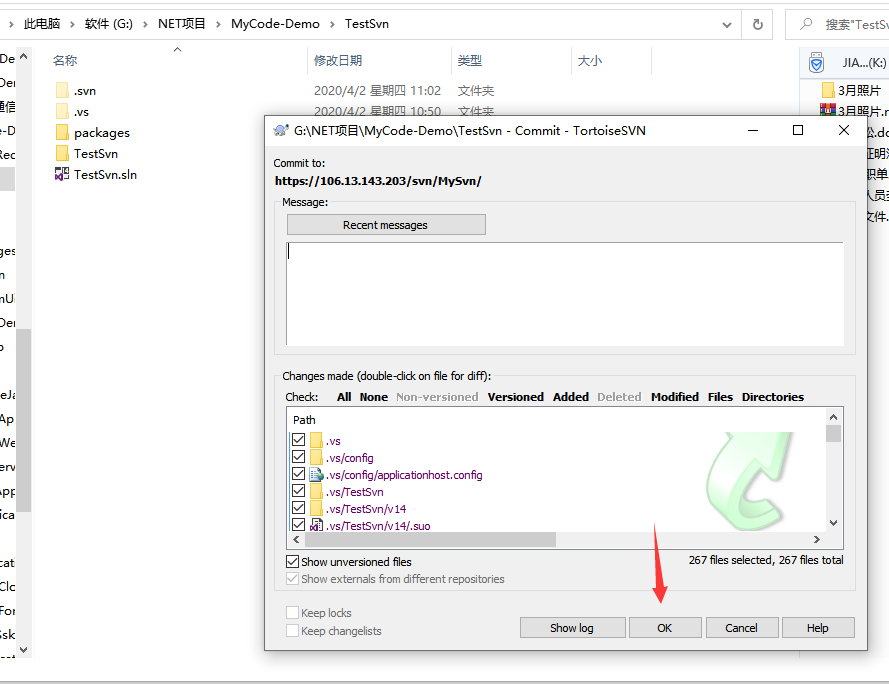889x684 pixels.
Task: Select the TestSvn.sln solution file icon
Action: [x=62, y=174]
